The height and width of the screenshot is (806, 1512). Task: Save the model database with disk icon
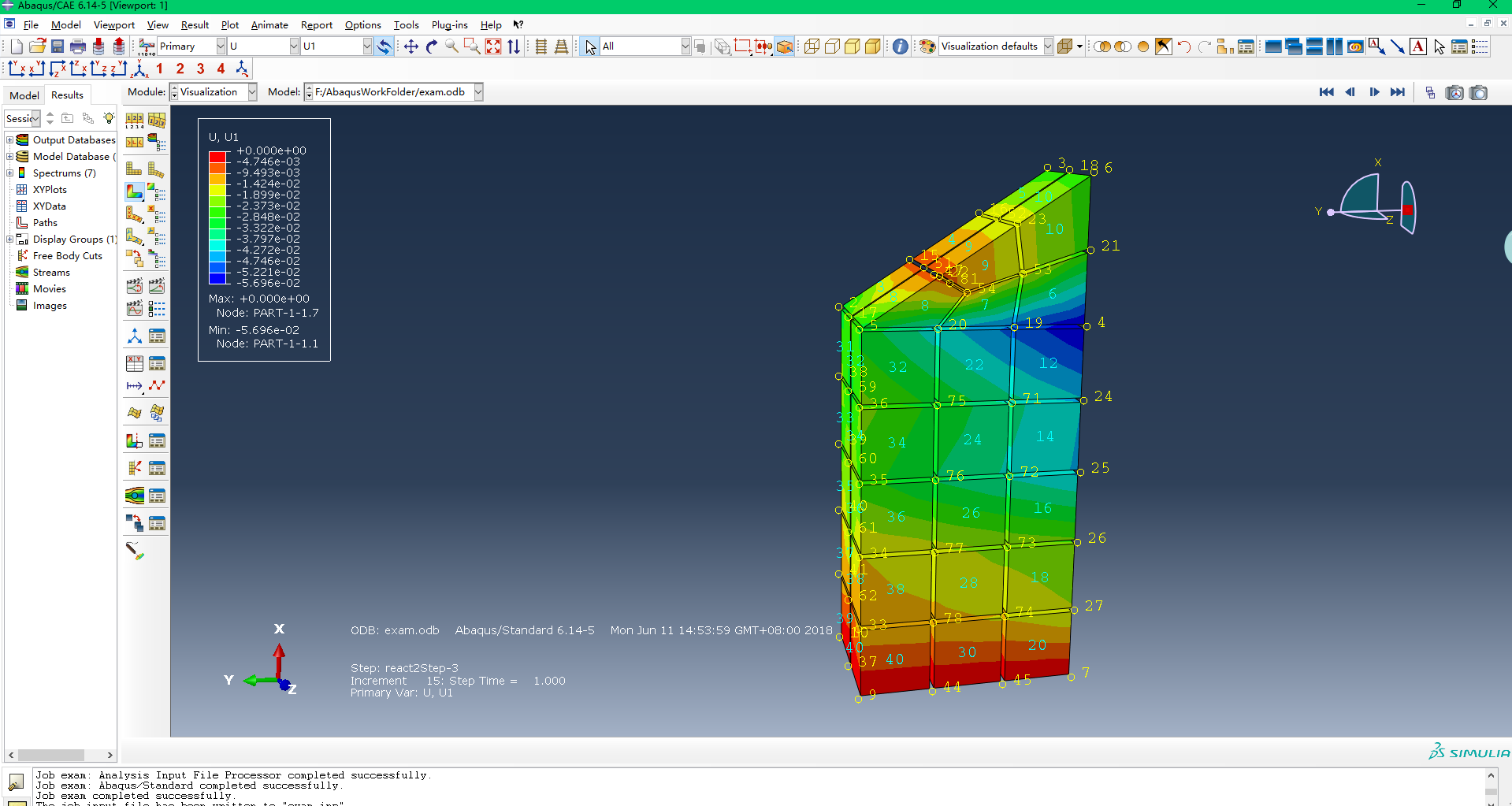[58, 46]
